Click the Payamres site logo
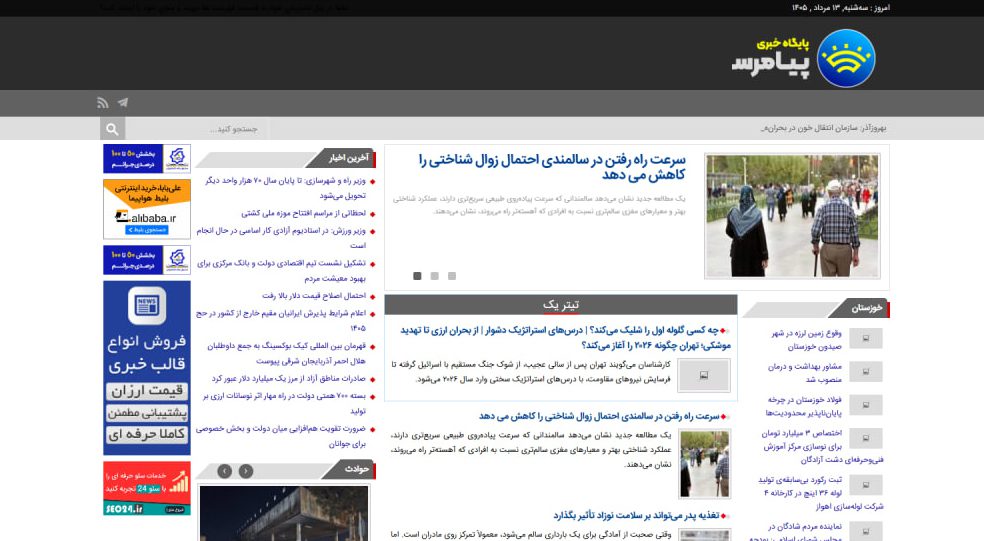984x541 pixels. [803, 58]
